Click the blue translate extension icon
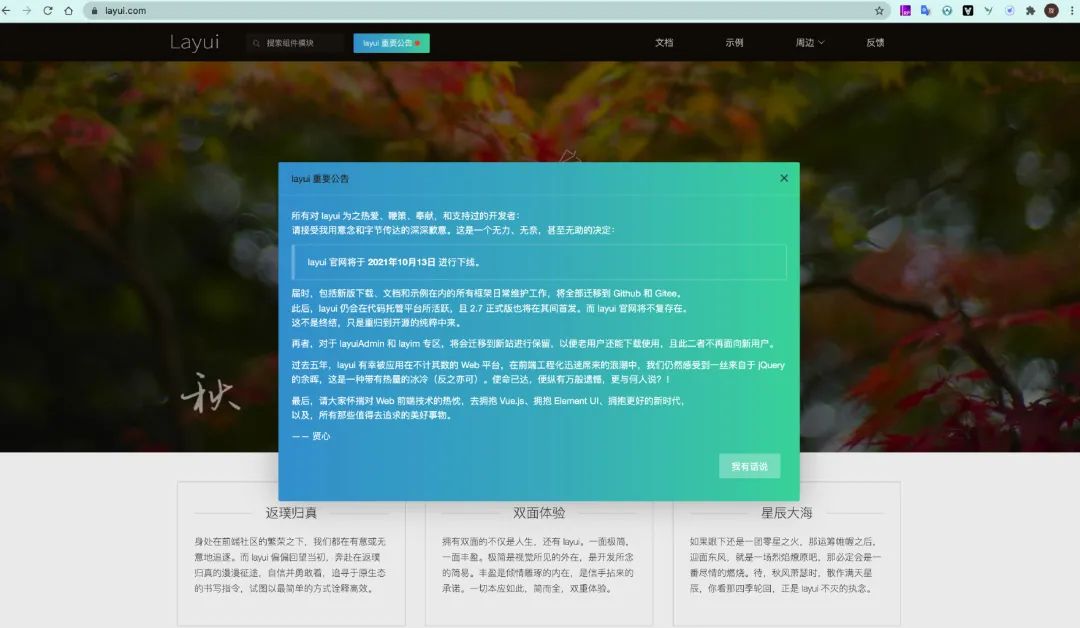Image resolution: width=1080 pixels, height=628 pixels. tap(924, 10)
